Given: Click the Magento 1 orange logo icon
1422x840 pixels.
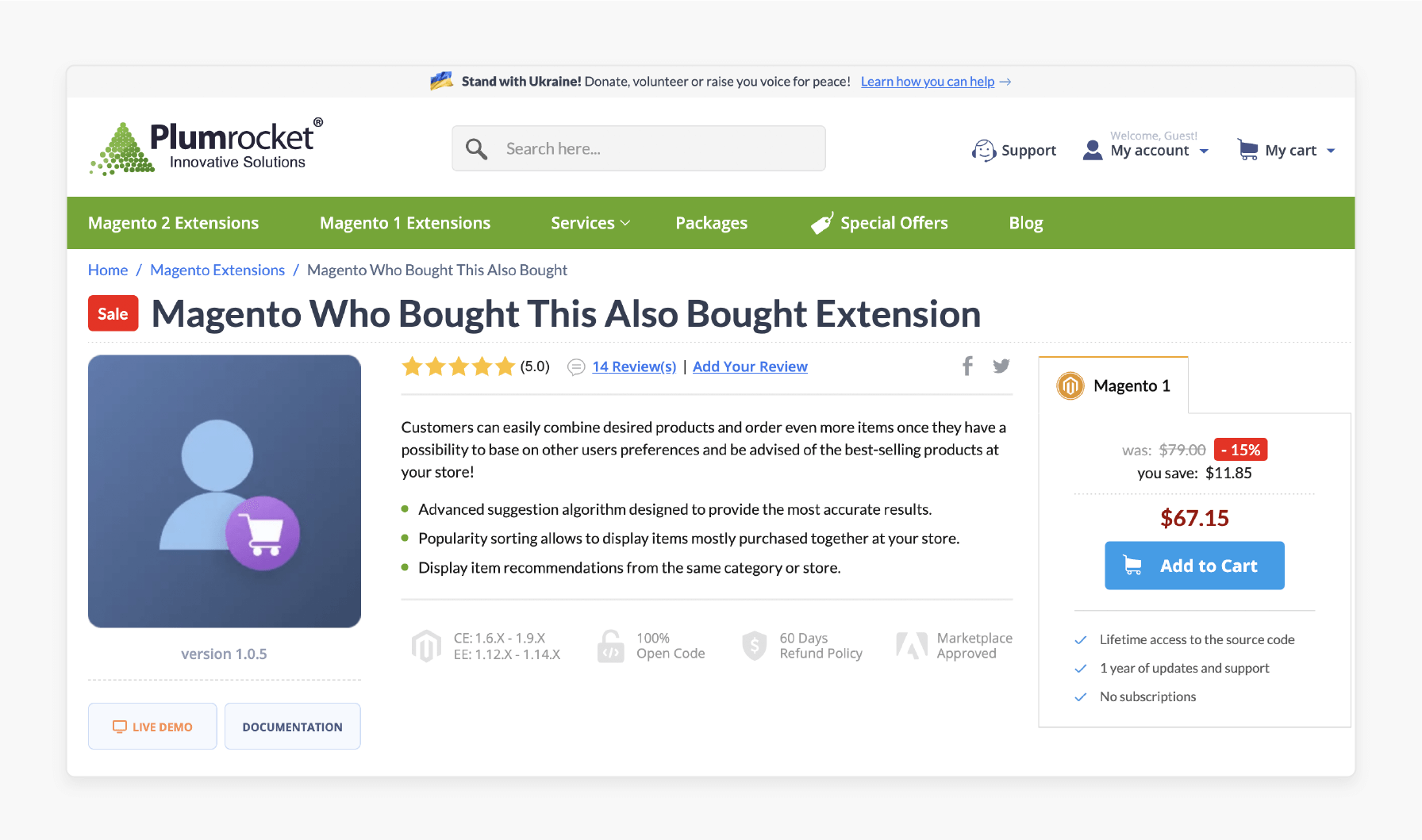Looking at the screenshot, I should pyautogui.click(x=1070, y=385).
